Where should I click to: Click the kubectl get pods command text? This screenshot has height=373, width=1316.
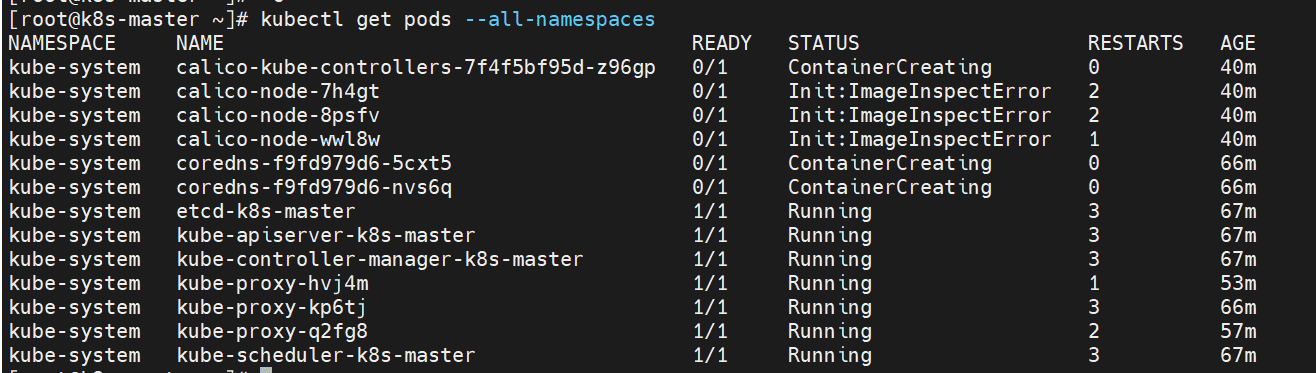(x=356, y=19)
